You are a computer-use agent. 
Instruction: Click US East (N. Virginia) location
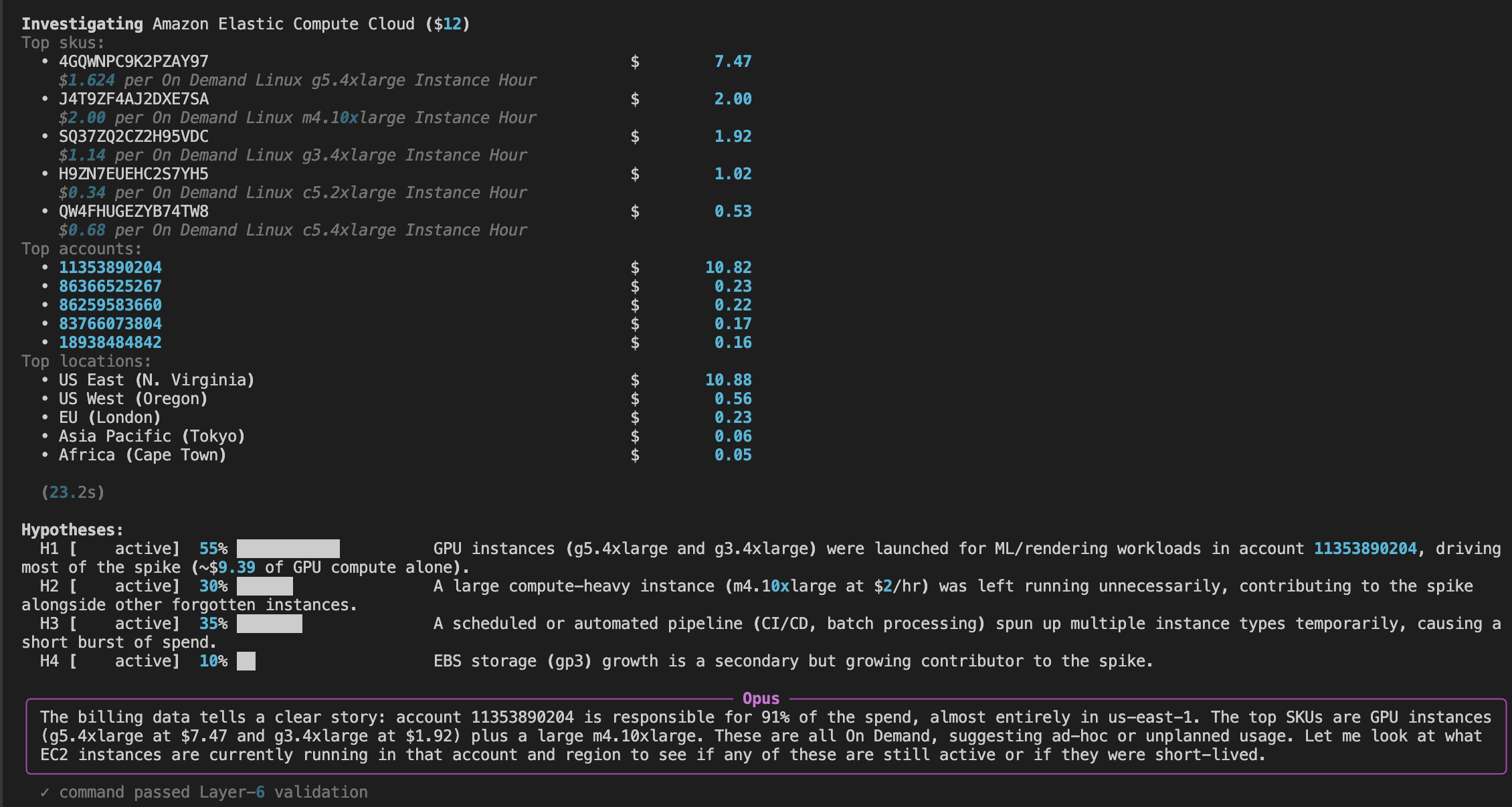pos(157,380)
